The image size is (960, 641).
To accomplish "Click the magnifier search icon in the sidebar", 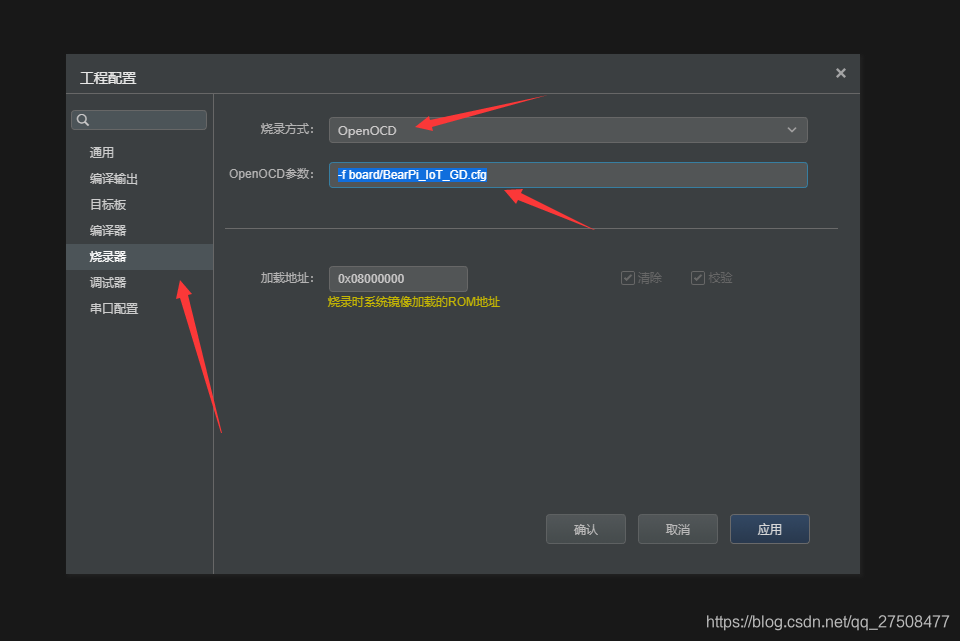I will [82, 119].
